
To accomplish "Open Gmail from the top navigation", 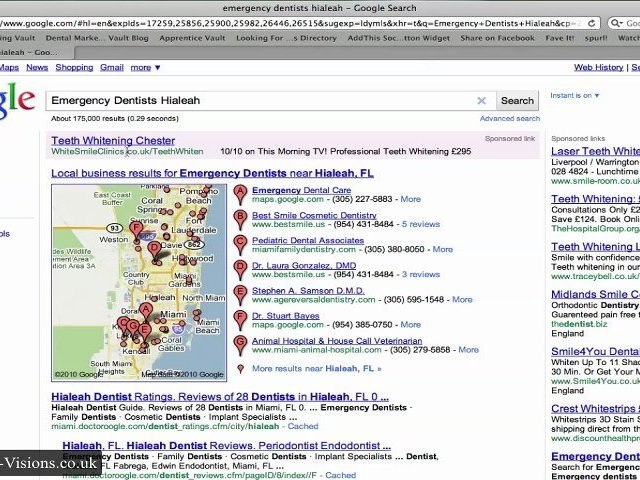I will click(112, 67).
